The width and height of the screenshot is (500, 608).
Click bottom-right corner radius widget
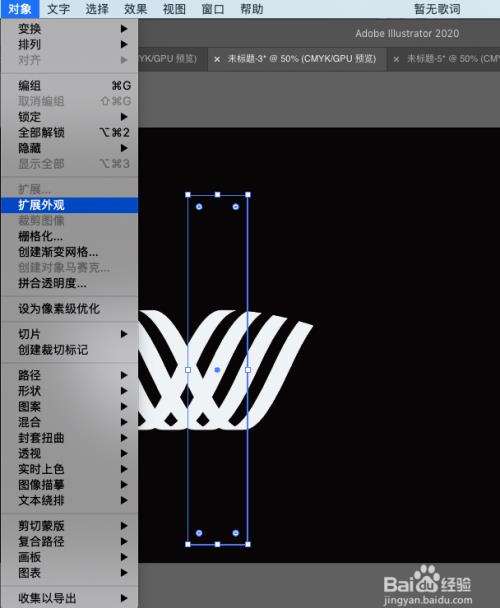(x=235, y=533)
